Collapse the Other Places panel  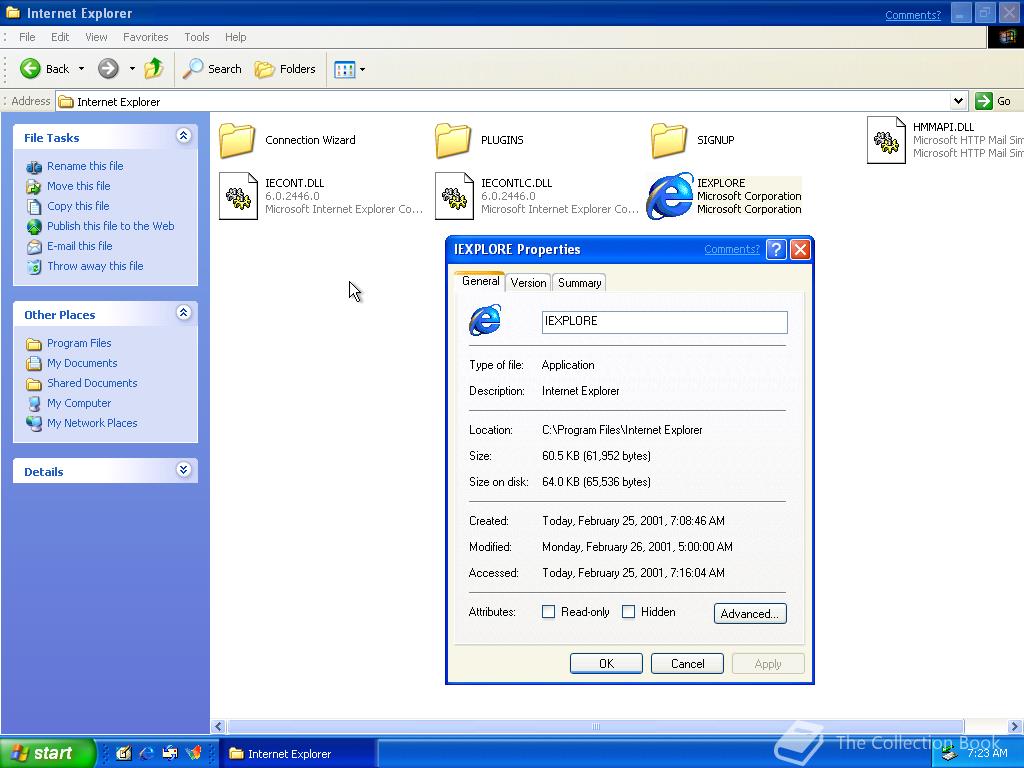[x=184, y=313]
